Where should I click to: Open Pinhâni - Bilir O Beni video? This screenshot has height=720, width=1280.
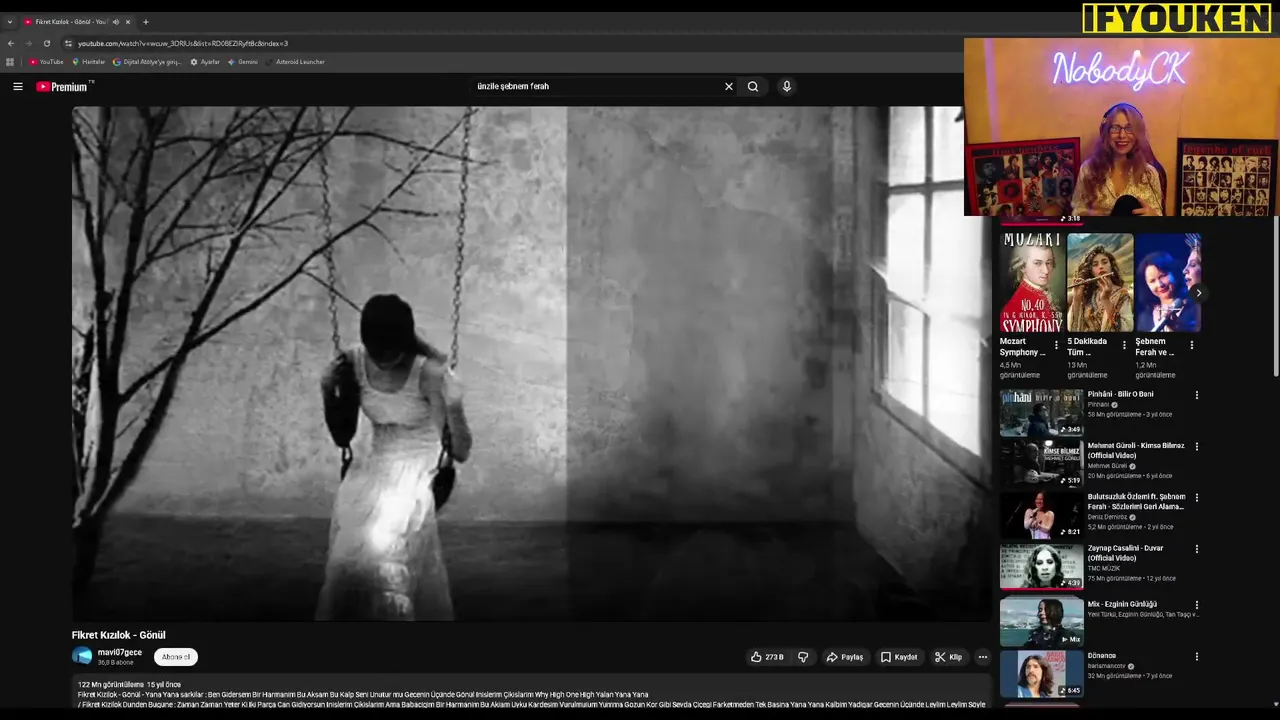[1120, 394]
